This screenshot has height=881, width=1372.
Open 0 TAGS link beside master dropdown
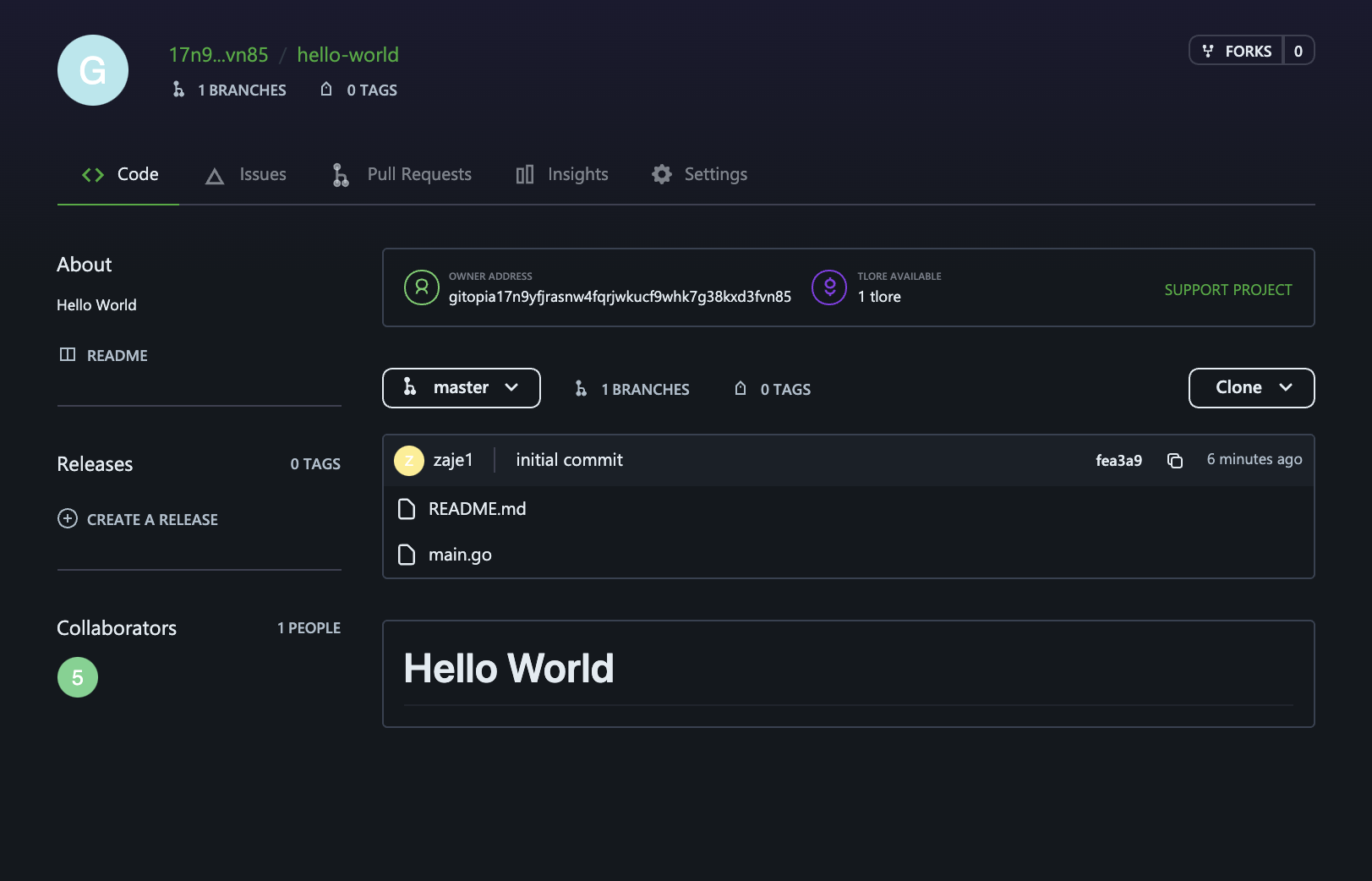point(785,390)
